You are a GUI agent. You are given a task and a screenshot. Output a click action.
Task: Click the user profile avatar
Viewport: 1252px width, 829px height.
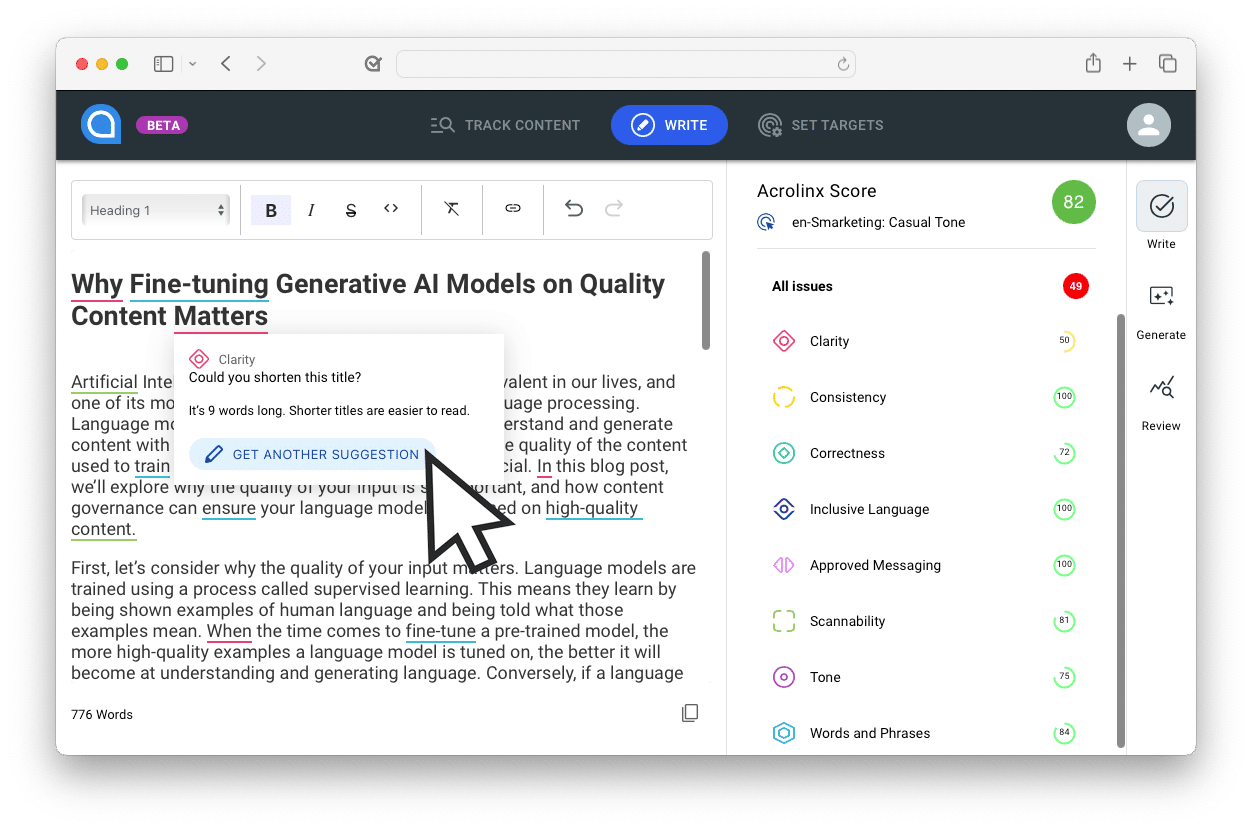point(1148,125)
